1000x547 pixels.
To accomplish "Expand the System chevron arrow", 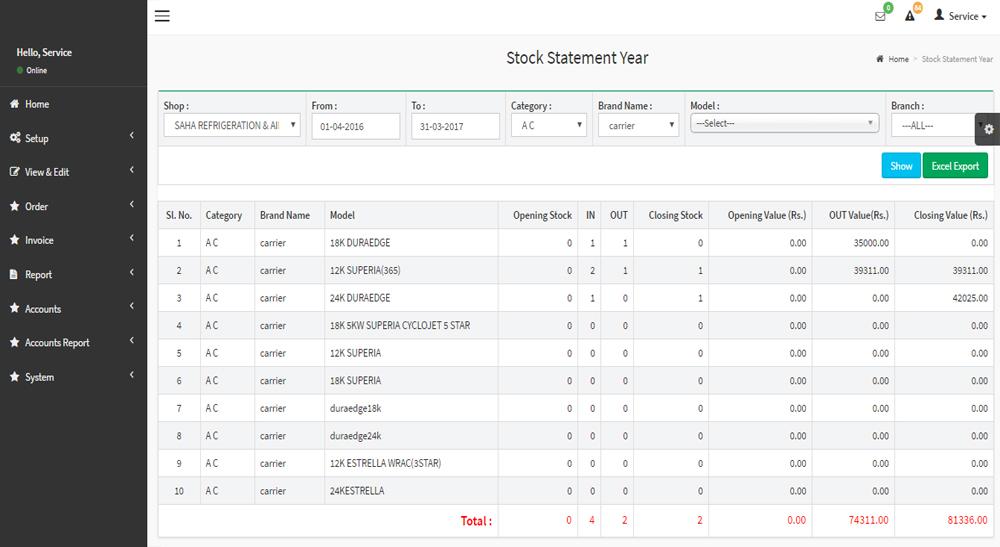I will tap(132, 375).
